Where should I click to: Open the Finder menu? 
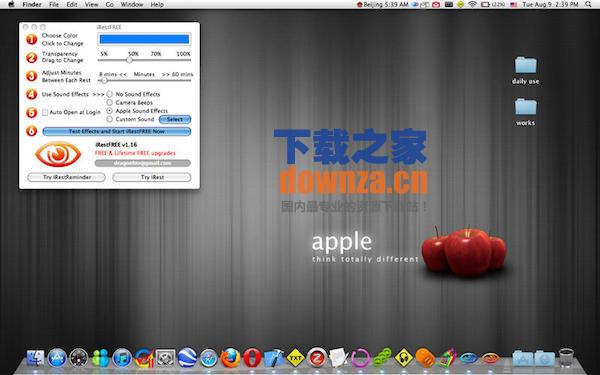pos(32,5)
